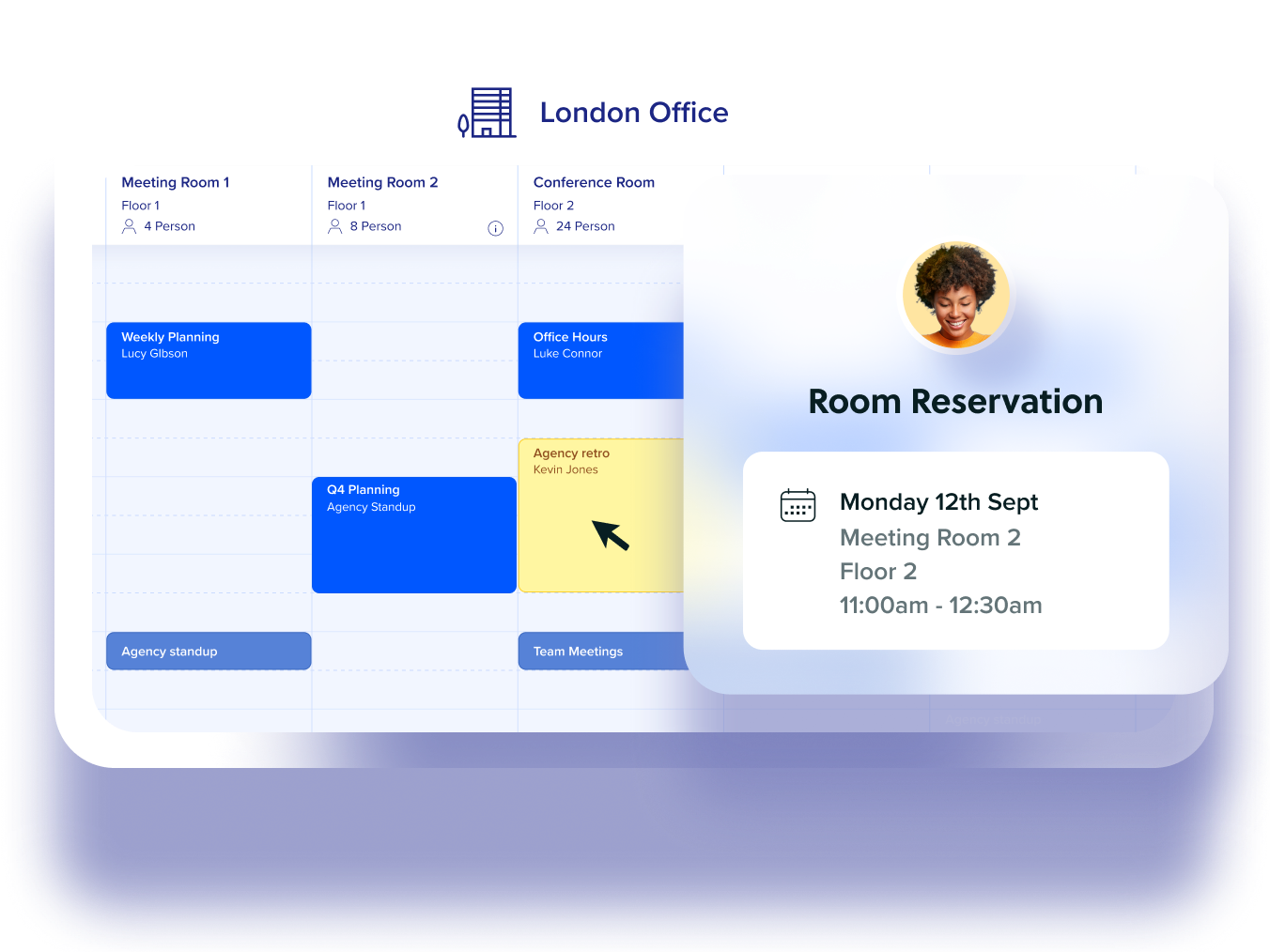The image size is (1270, 952).
Task: Click the person icon beside 4 Person
Action: point(130,226)
